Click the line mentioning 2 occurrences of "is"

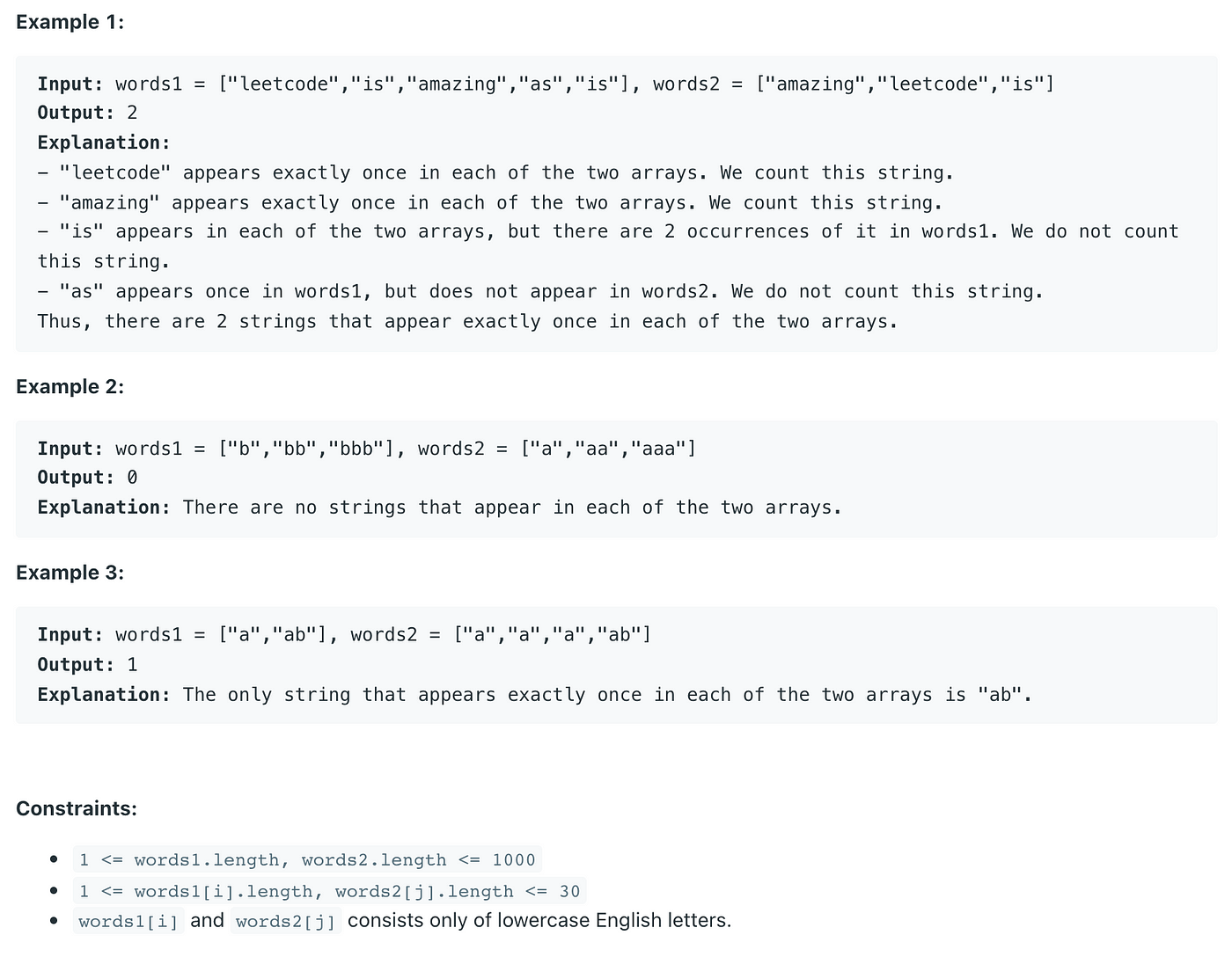(608, 246)
